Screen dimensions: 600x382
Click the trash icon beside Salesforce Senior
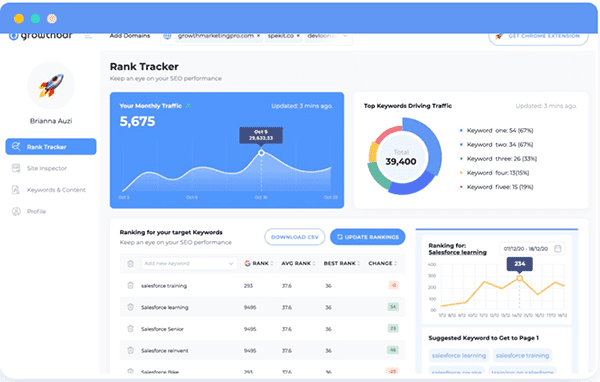click(130, 329)
